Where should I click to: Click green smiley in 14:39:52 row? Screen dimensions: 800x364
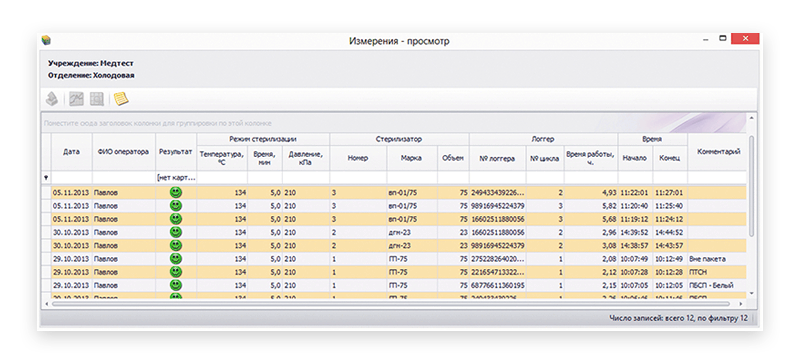176,232
